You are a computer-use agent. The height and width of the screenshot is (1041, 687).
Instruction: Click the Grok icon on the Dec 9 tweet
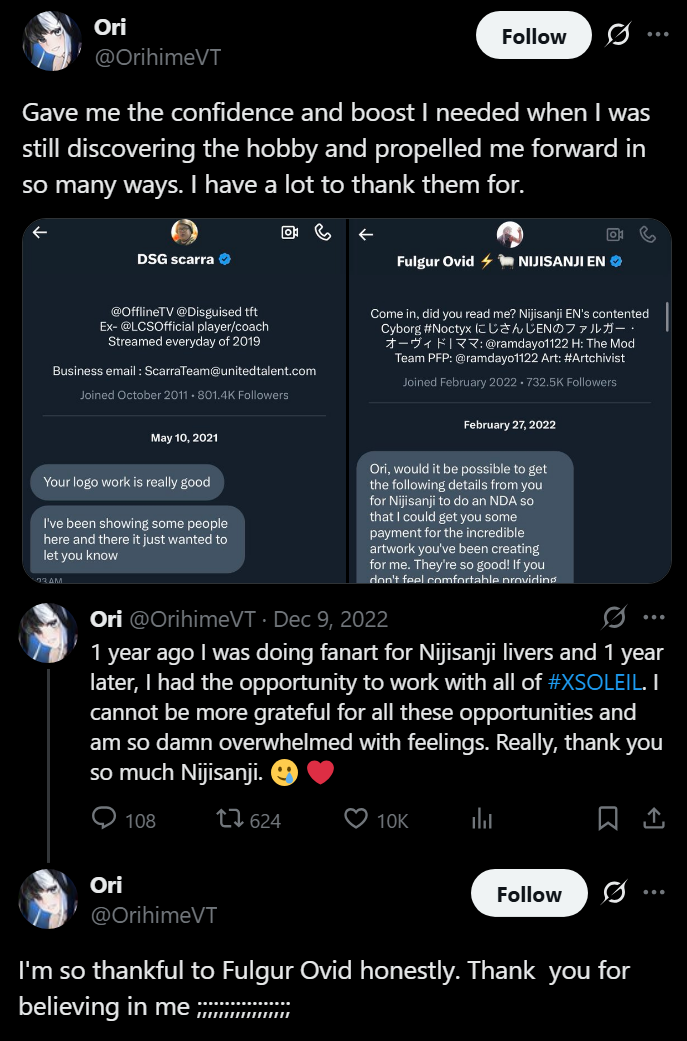tap(614, 617)
